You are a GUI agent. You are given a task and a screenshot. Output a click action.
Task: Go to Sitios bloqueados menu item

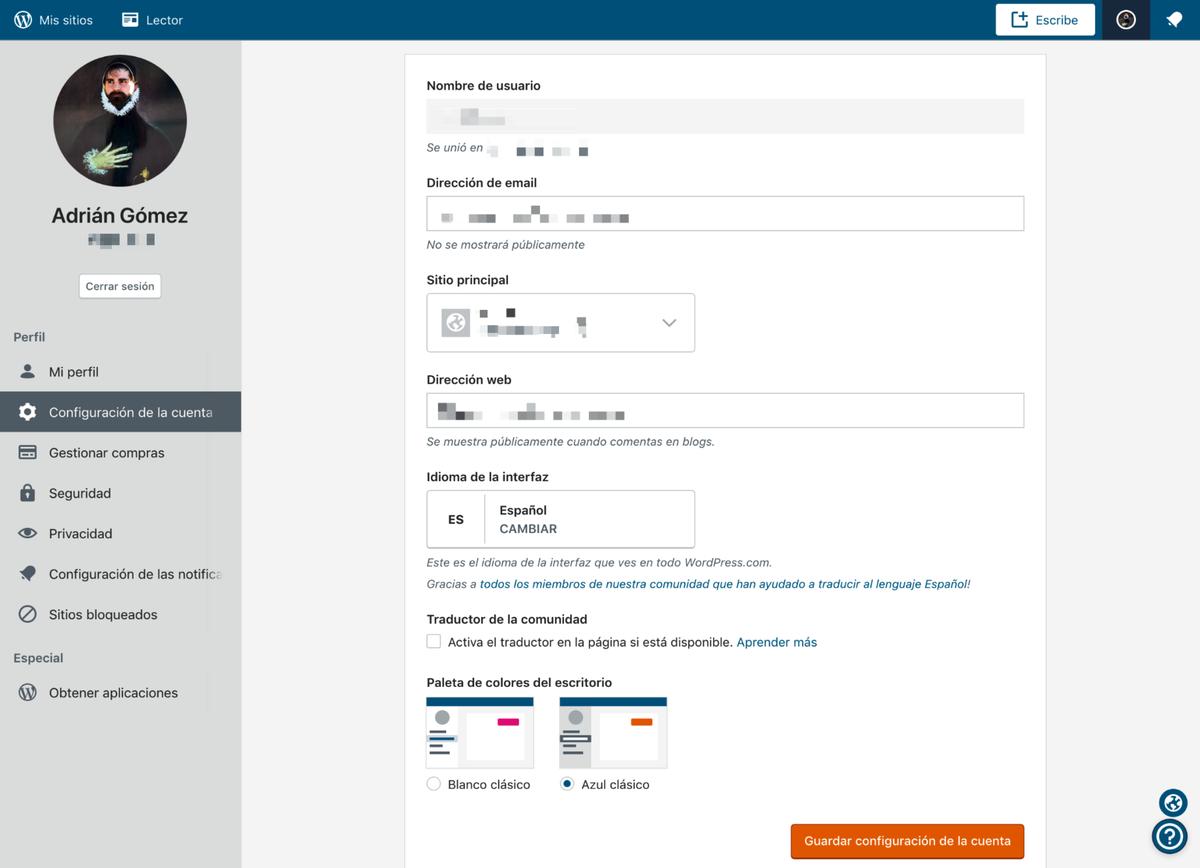[103, 615]
